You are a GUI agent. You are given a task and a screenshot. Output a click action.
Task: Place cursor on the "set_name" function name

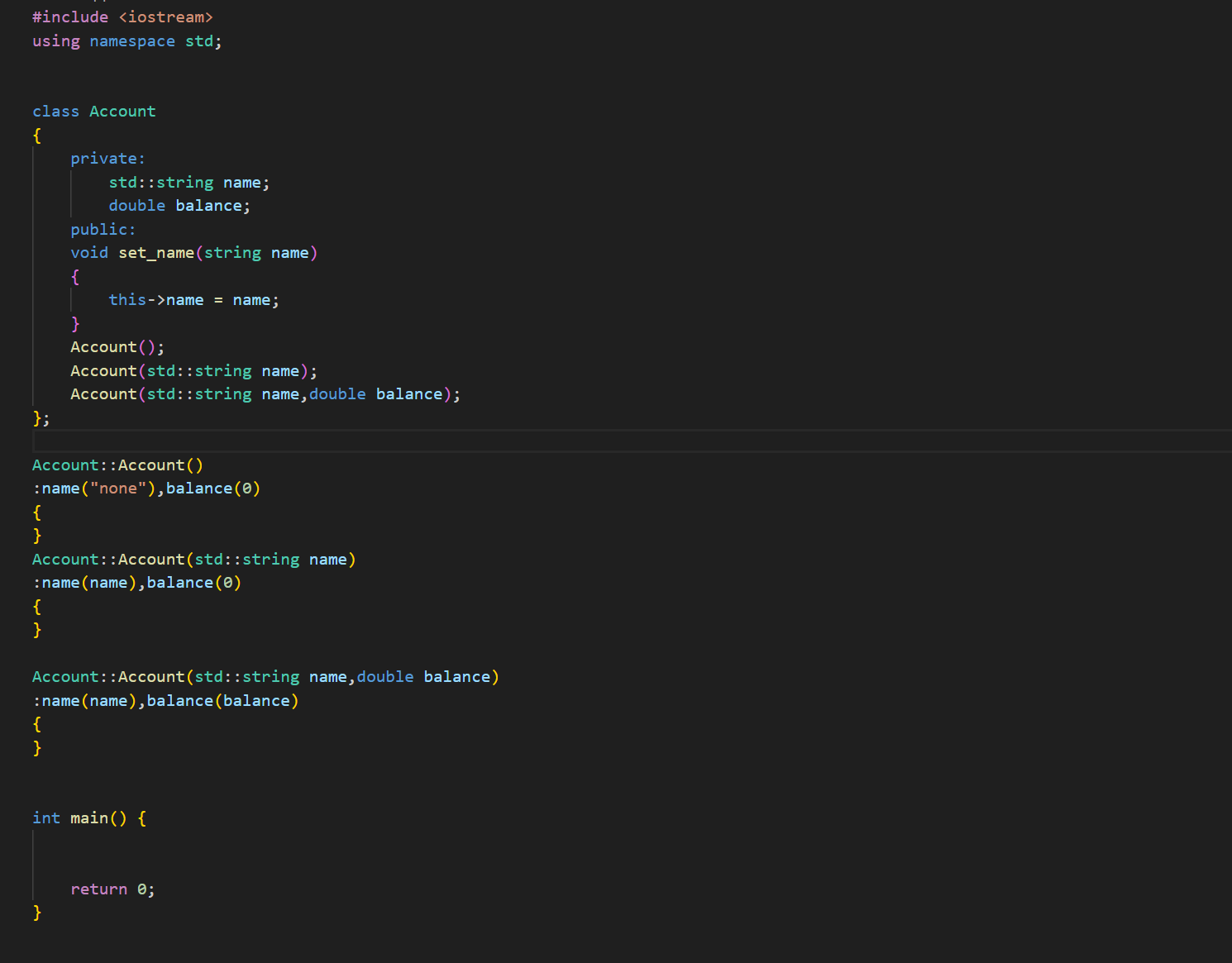click(156, 253)
